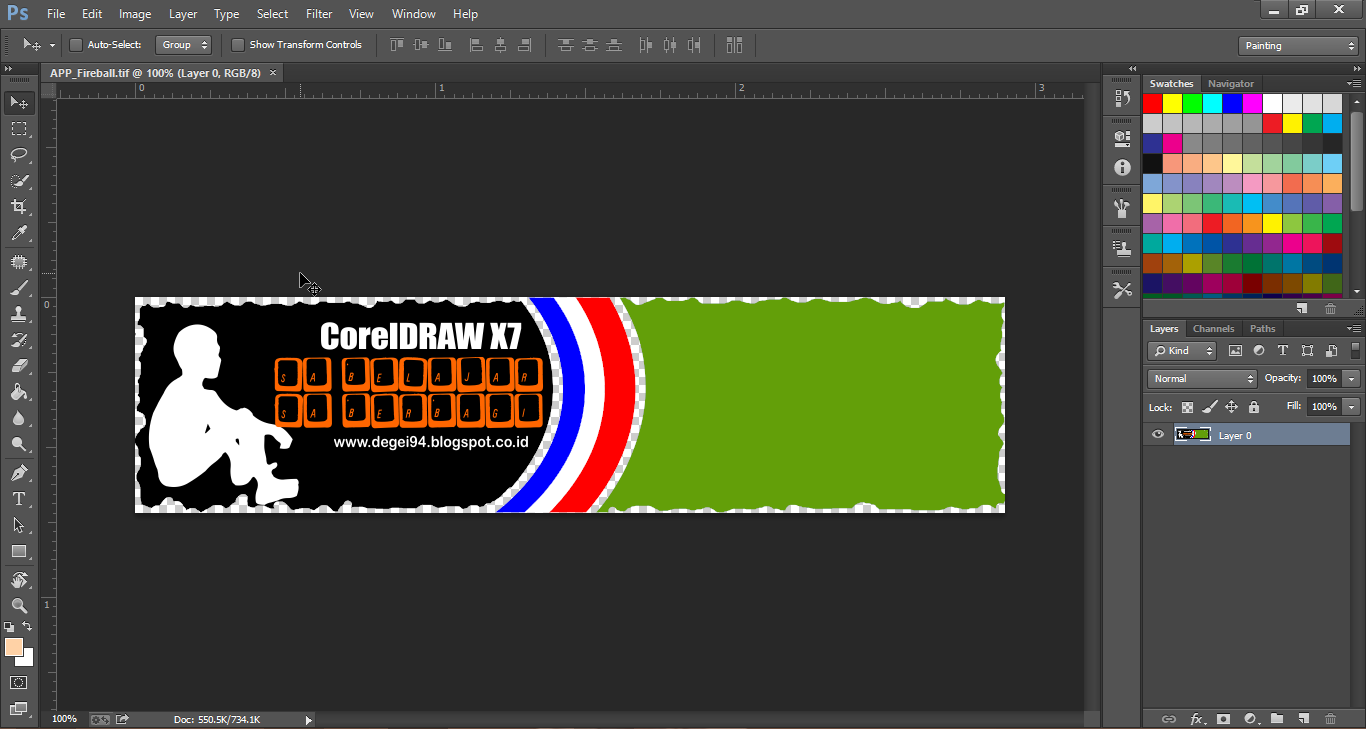
Task: Open the Swatches panel options menu
Action: (1354, 83)
